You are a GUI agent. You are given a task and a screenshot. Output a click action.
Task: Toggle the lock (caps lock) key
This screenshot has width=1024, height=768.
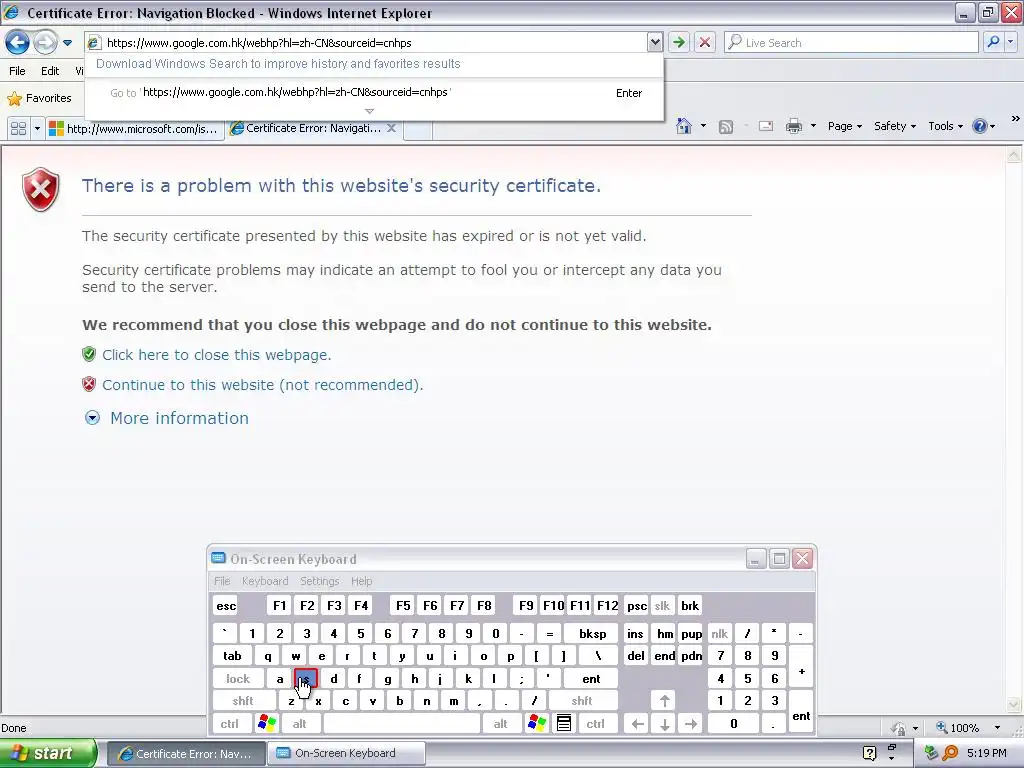pos(238,679)
